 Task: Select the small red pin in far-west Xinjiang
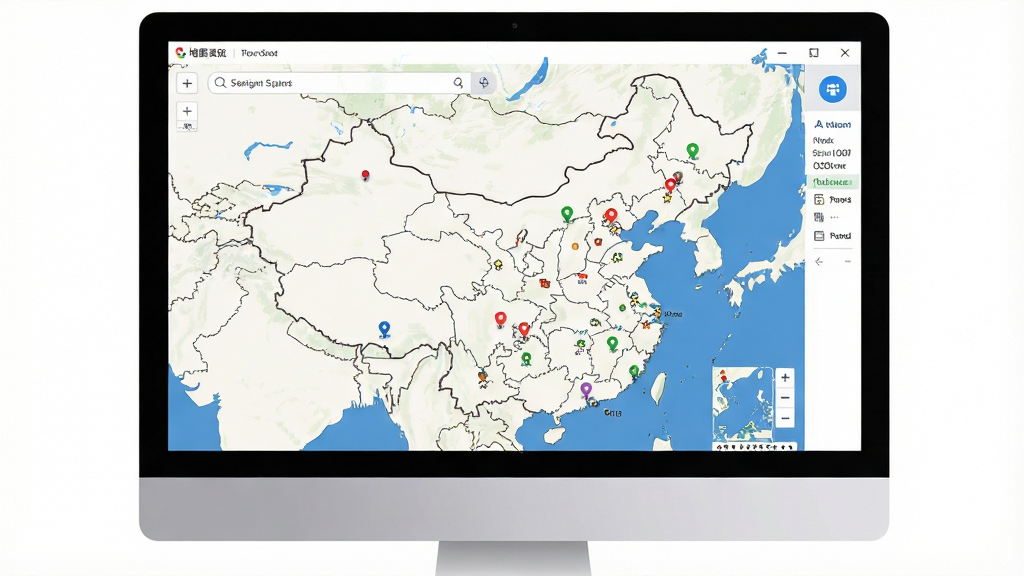click(x=366, y=175)
